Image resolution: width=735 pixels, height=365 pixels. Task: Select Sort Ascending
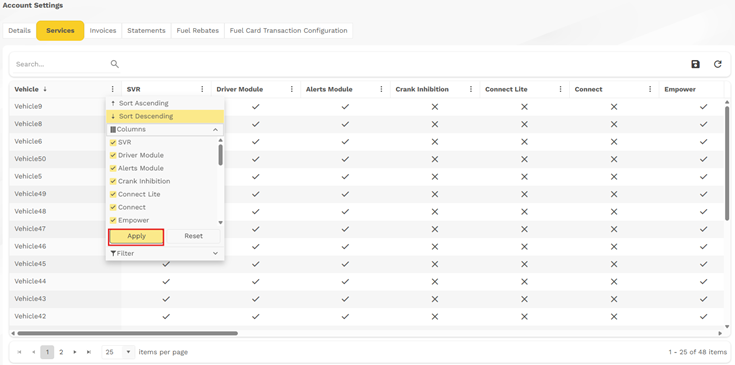click(165, 103)
